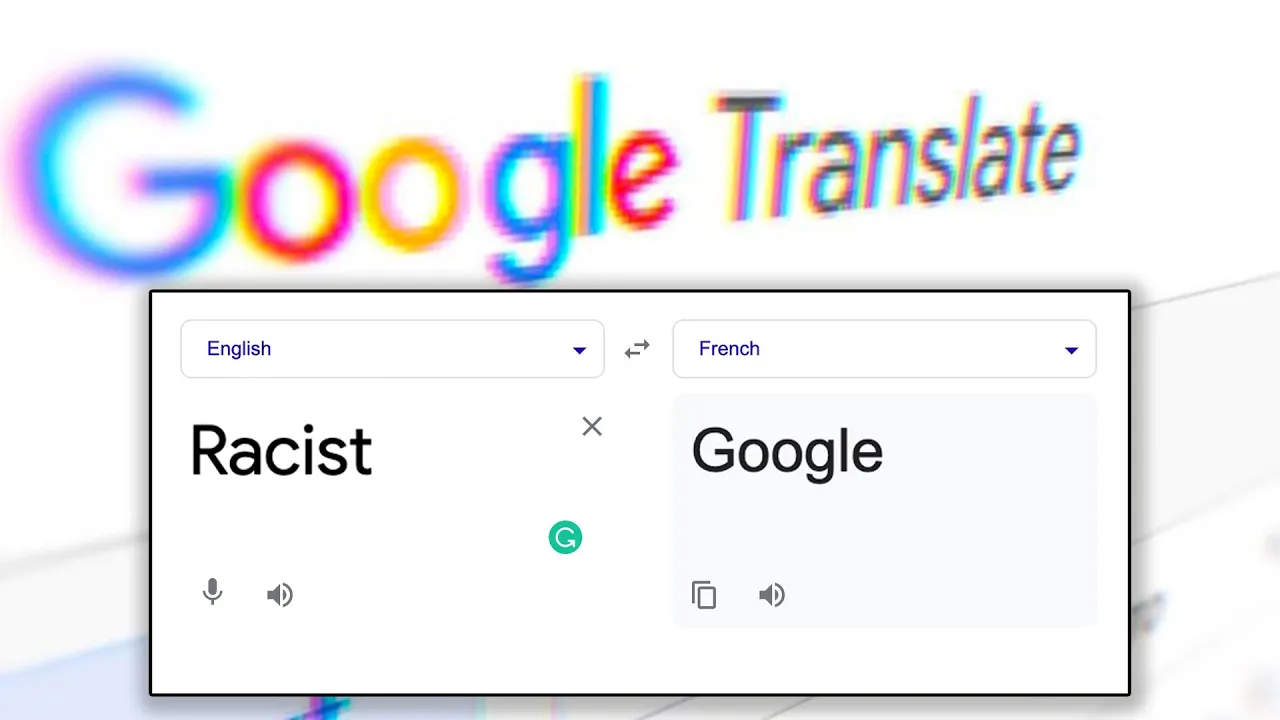Click the grey translation output panel
The image size is (1280, 720).
[x=884, y=510]
